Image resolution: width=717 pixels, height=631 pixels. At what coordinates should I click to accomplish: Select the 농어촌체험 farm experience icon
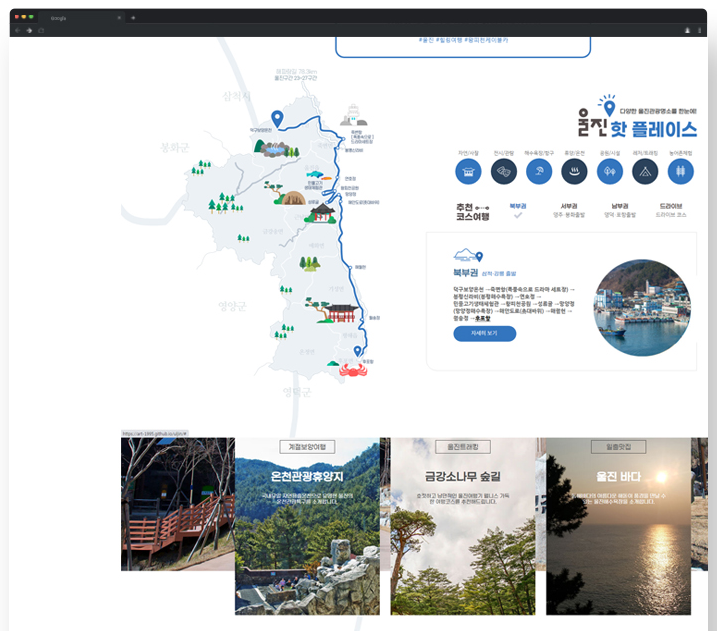[680, 172]
